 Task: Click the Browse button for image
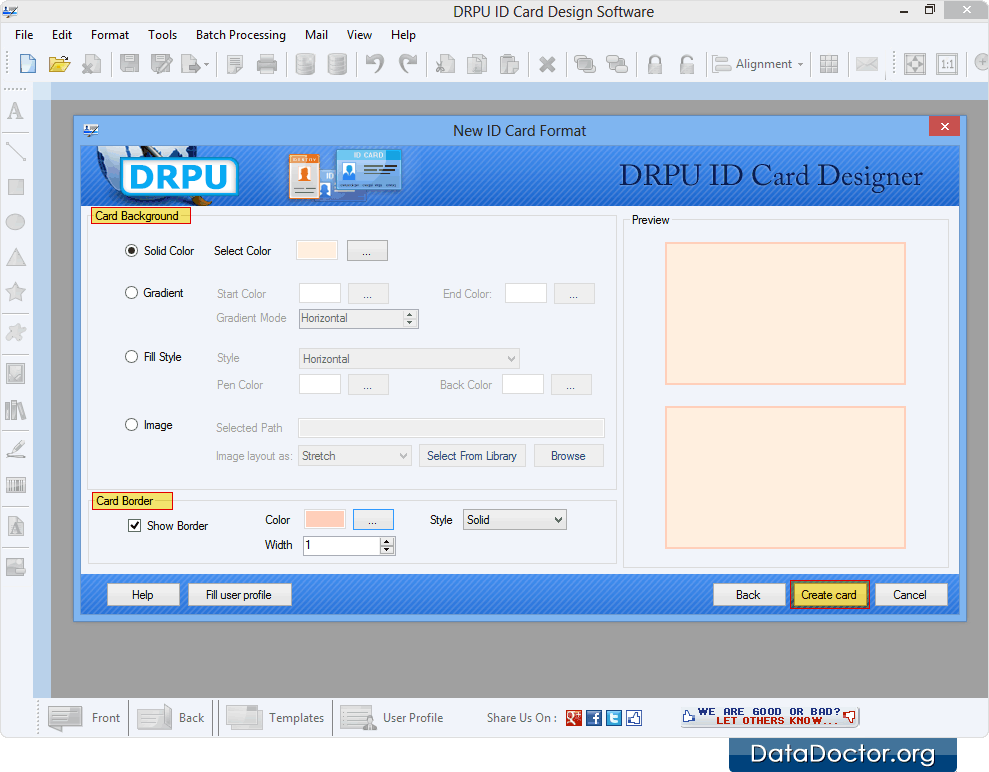[x=568, y=455]
